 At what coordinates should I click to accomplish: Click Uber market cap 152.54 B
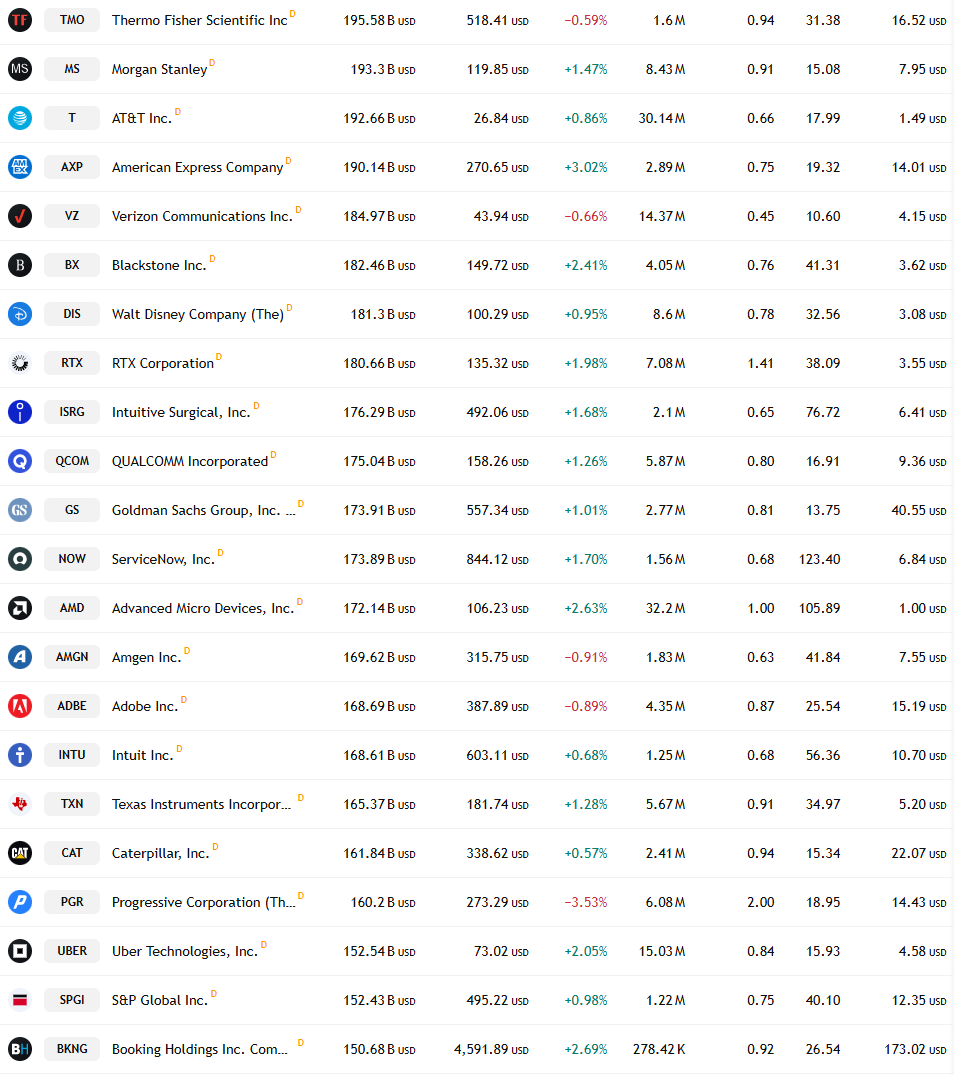(x=379, y=952)
